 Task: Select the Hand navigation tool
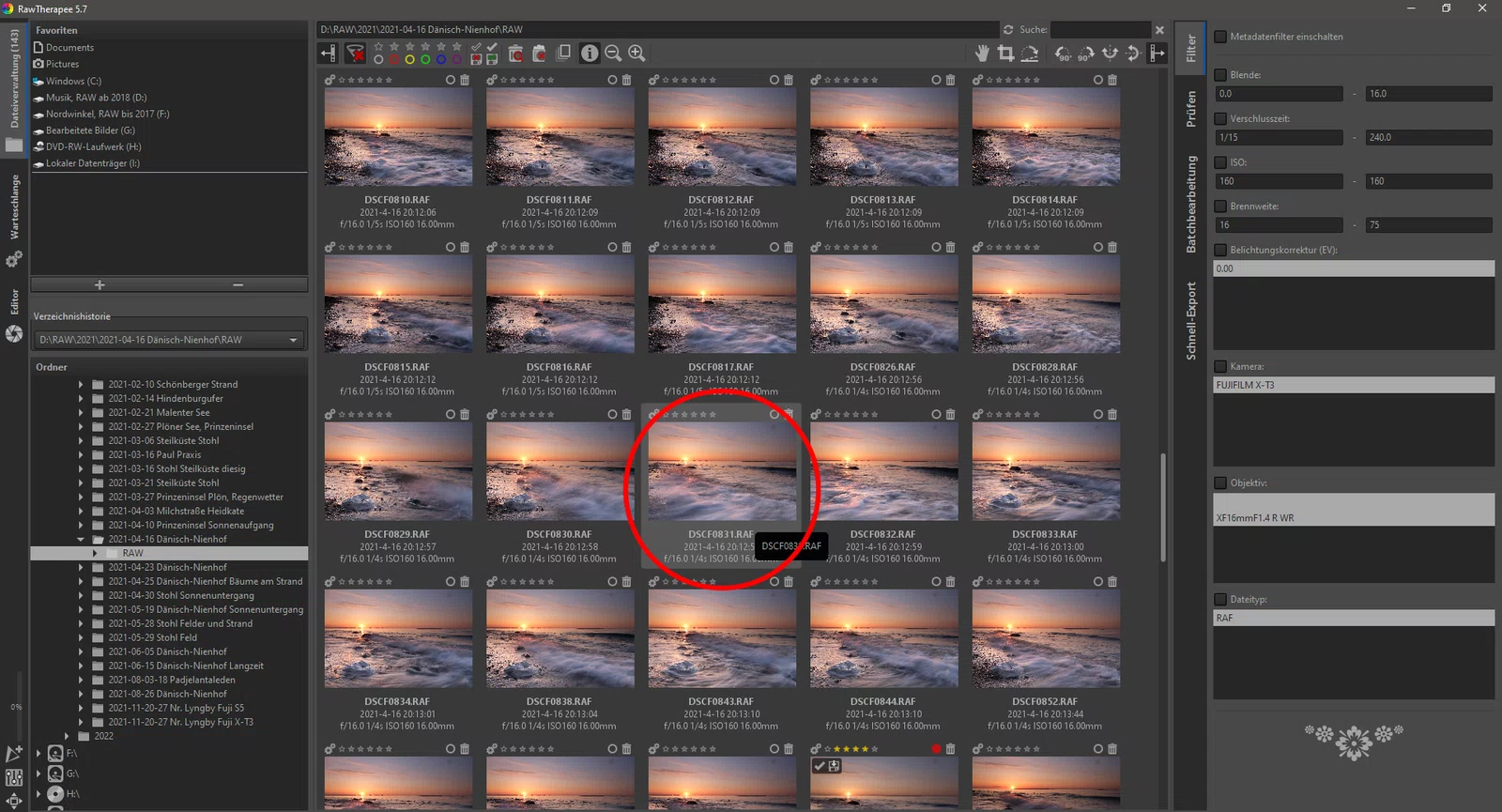pos(982,54)
